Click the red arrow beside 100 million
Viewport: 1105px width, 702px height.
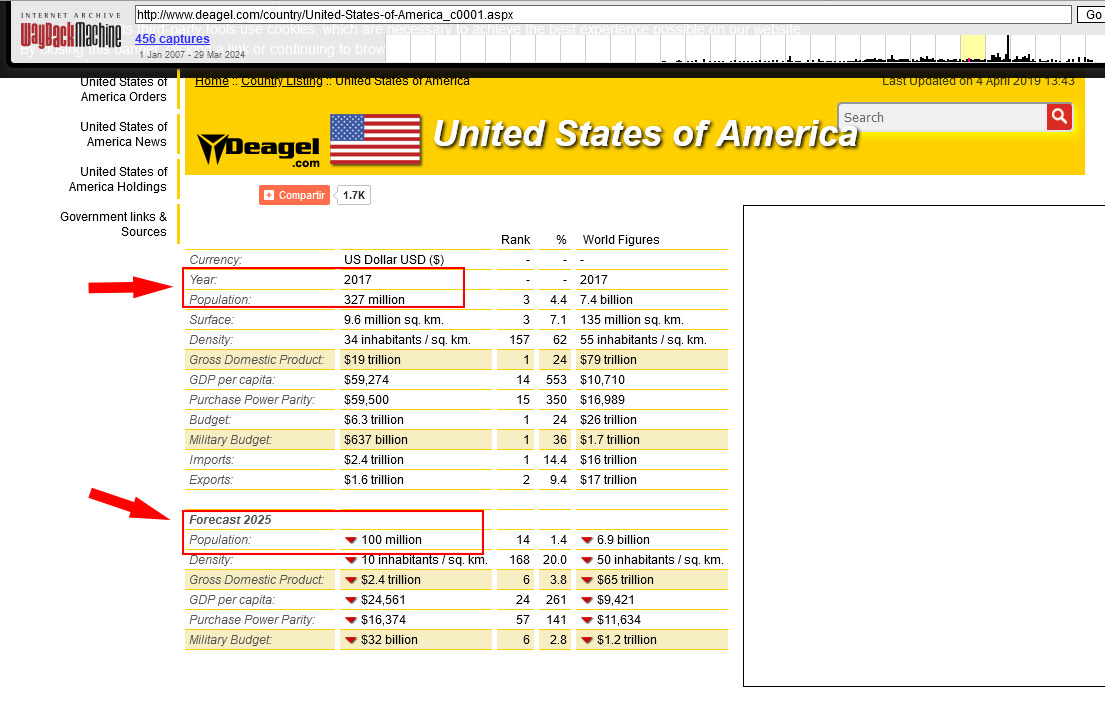click(x=350, y=540)
